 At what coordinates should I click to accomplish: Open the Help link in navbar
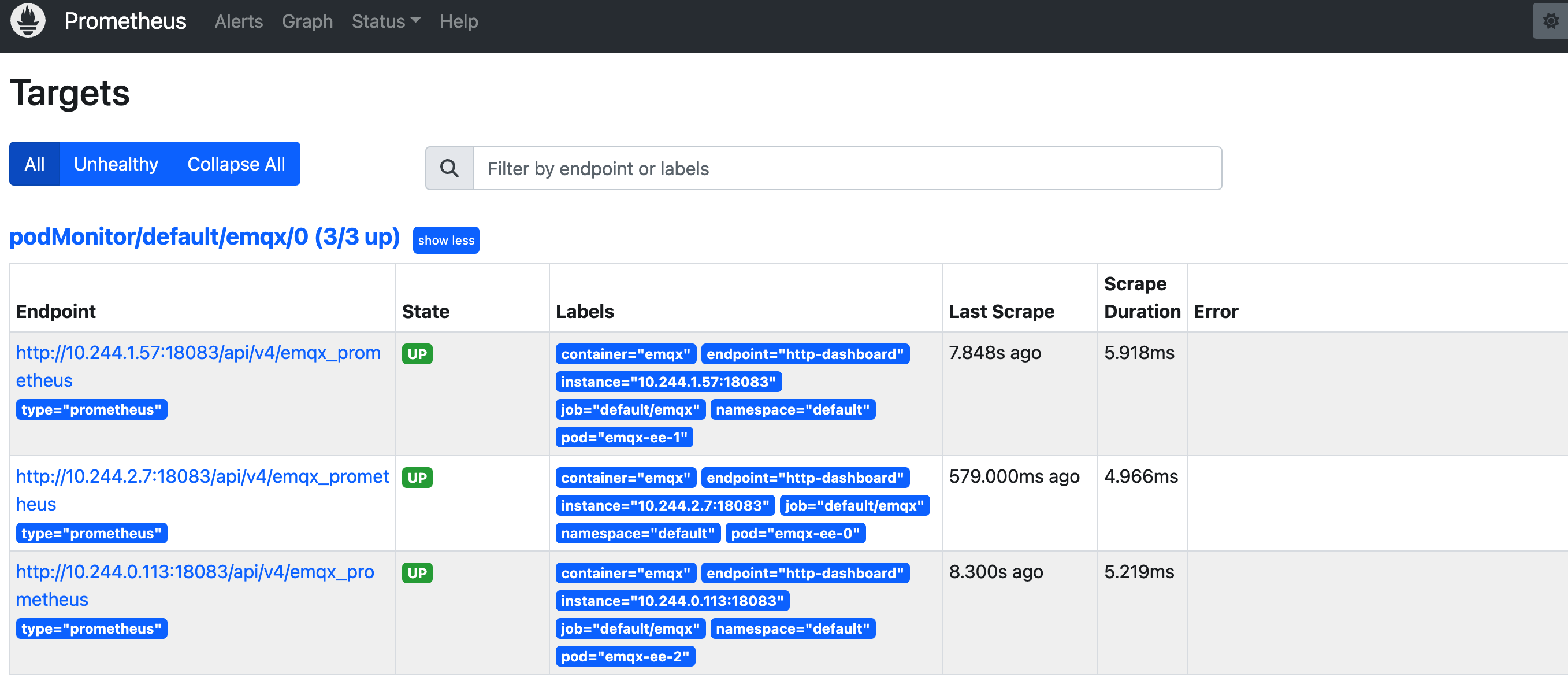click(458, 21)
